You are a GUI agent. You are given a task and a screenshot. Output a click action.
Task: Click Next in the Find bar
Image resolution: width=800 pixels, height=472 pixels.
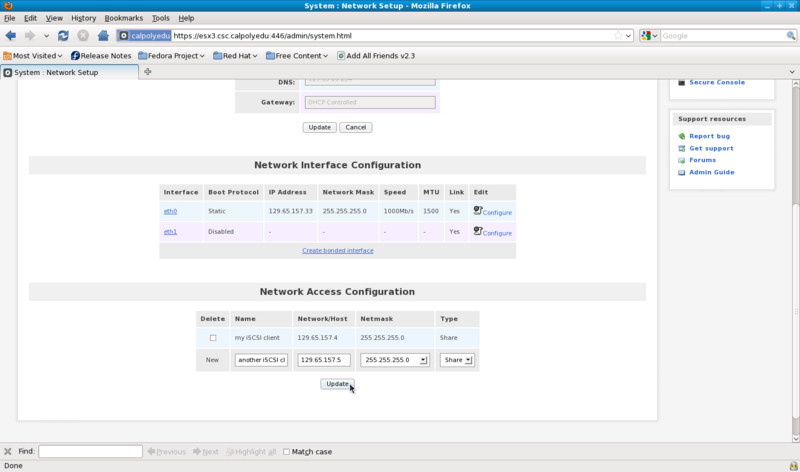[x=206, y=452]
